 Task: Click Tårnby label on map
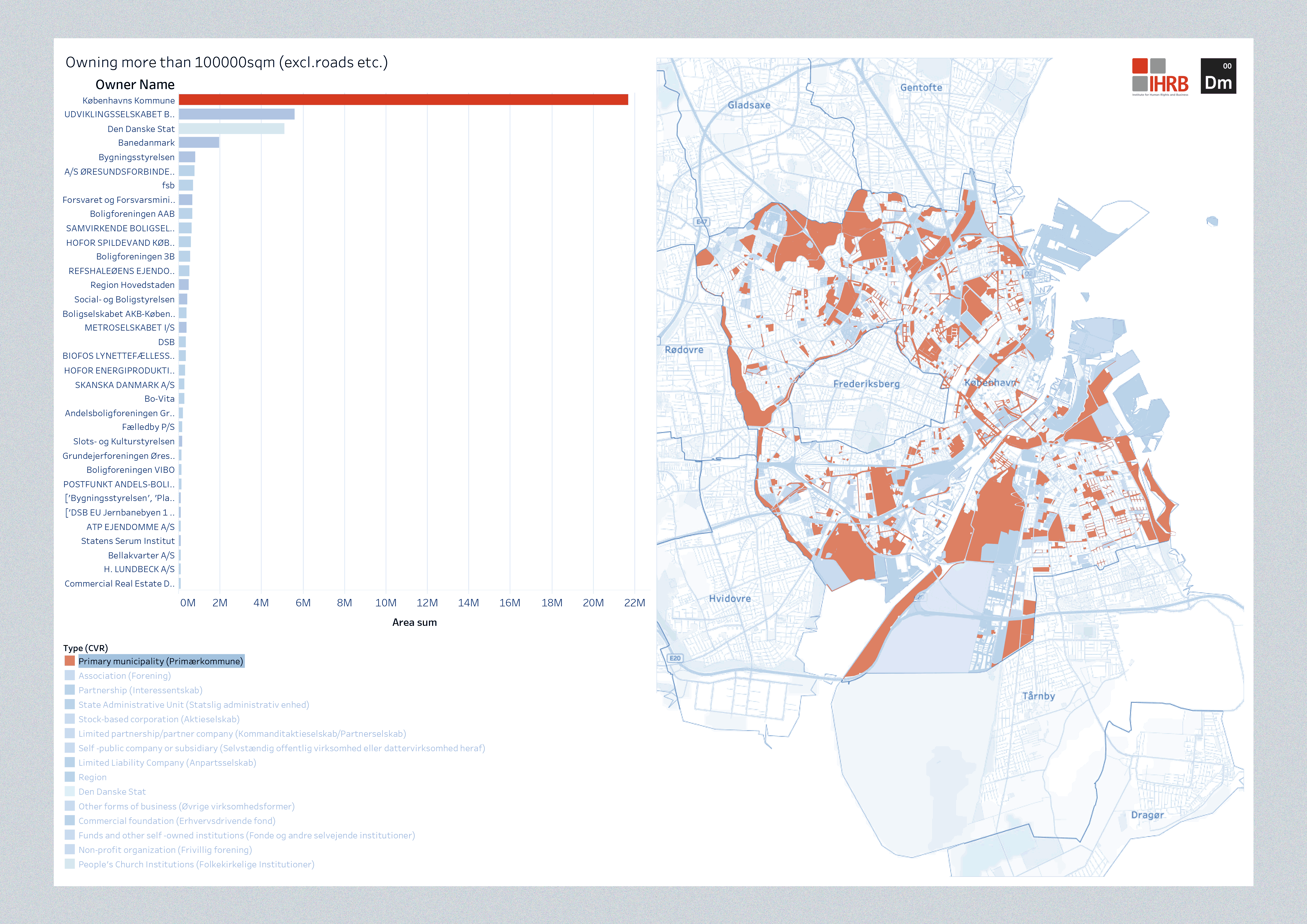point(1039,696)
